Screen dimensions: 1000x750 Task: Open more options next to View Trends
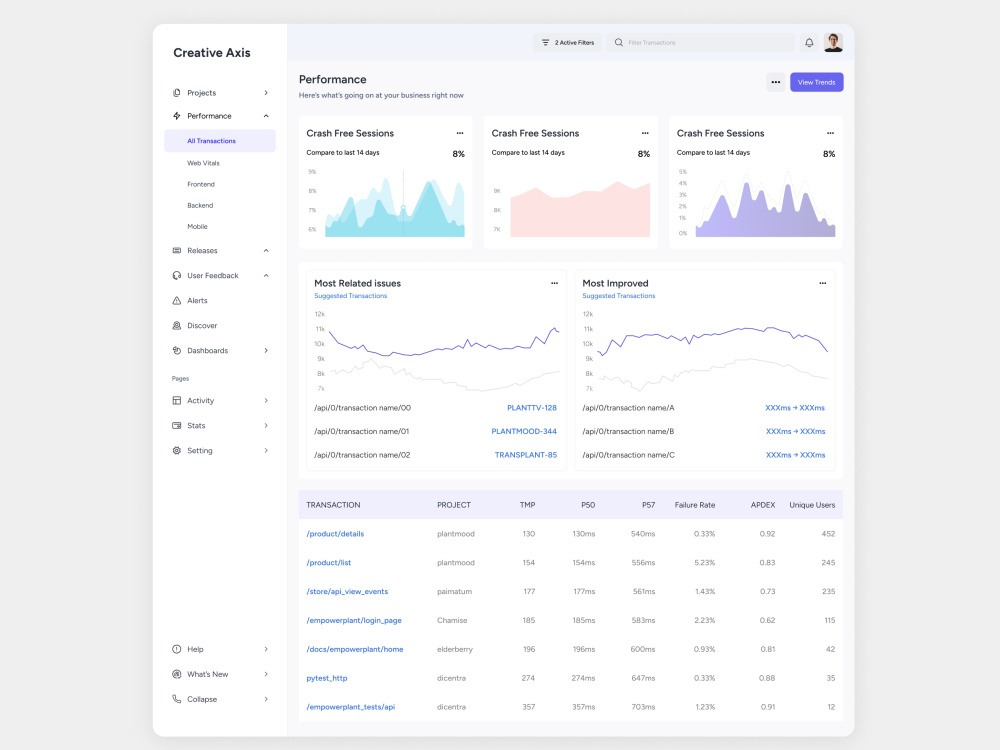tap(776, 82)
